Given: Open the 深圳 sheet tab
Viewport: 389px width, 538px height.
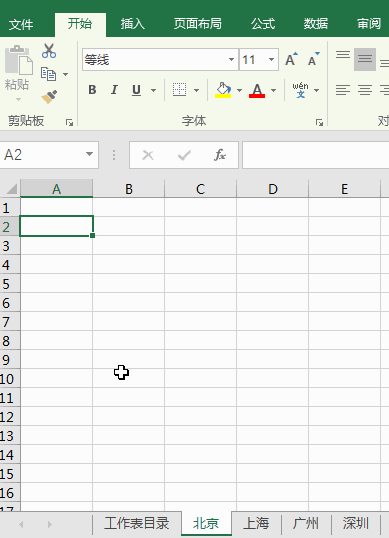Looking at the screenshot, I should tap(356, 524).
